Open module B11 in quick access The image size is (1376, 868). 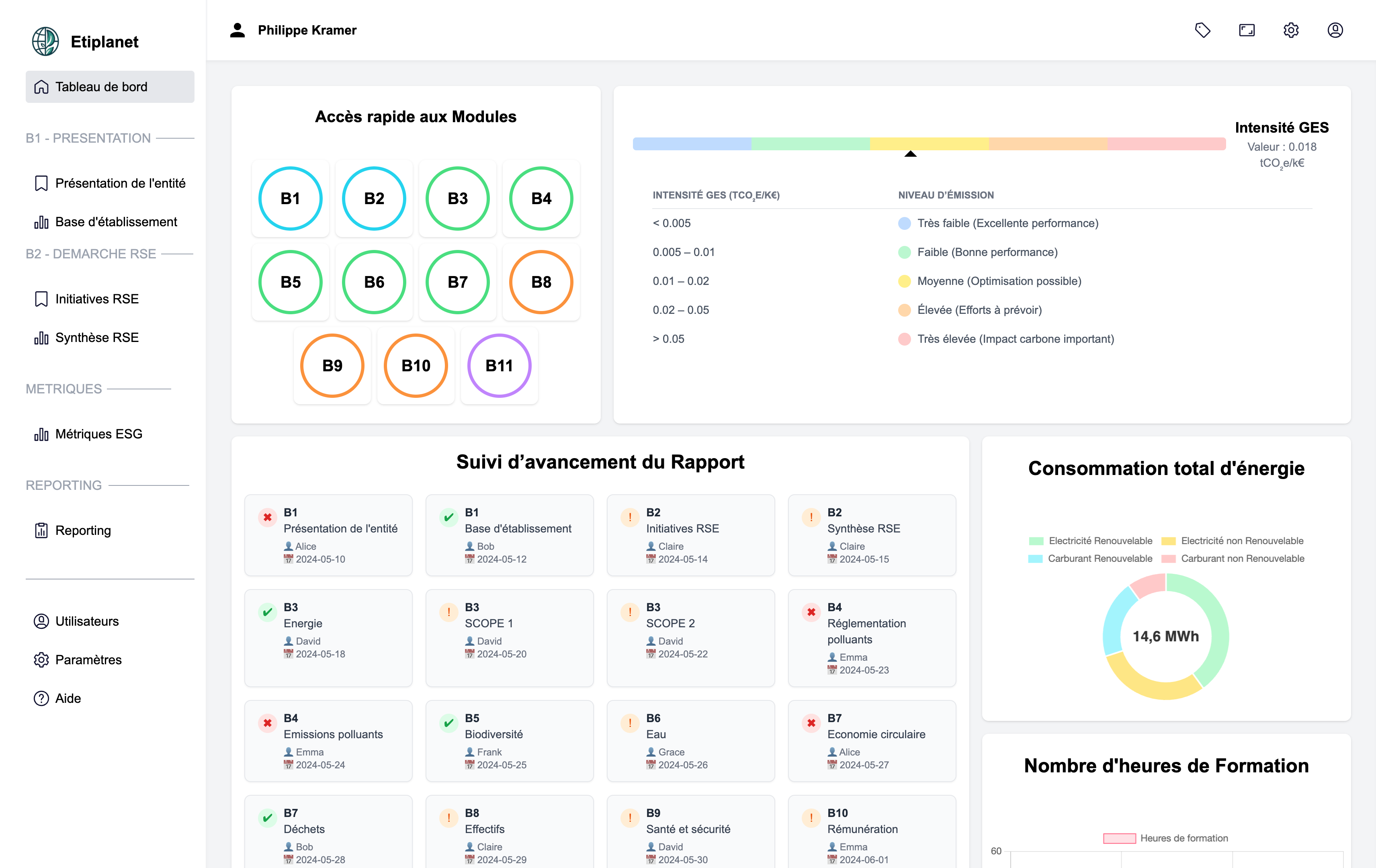coord(499,366)
